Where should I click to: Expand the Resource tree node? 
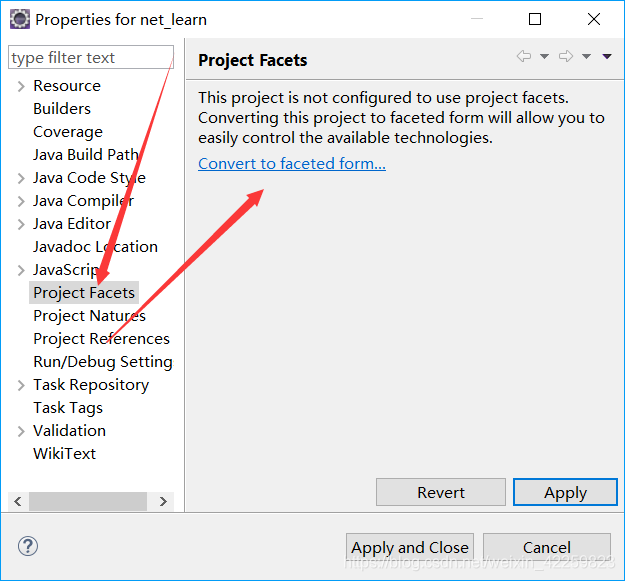tap(21, 86)
